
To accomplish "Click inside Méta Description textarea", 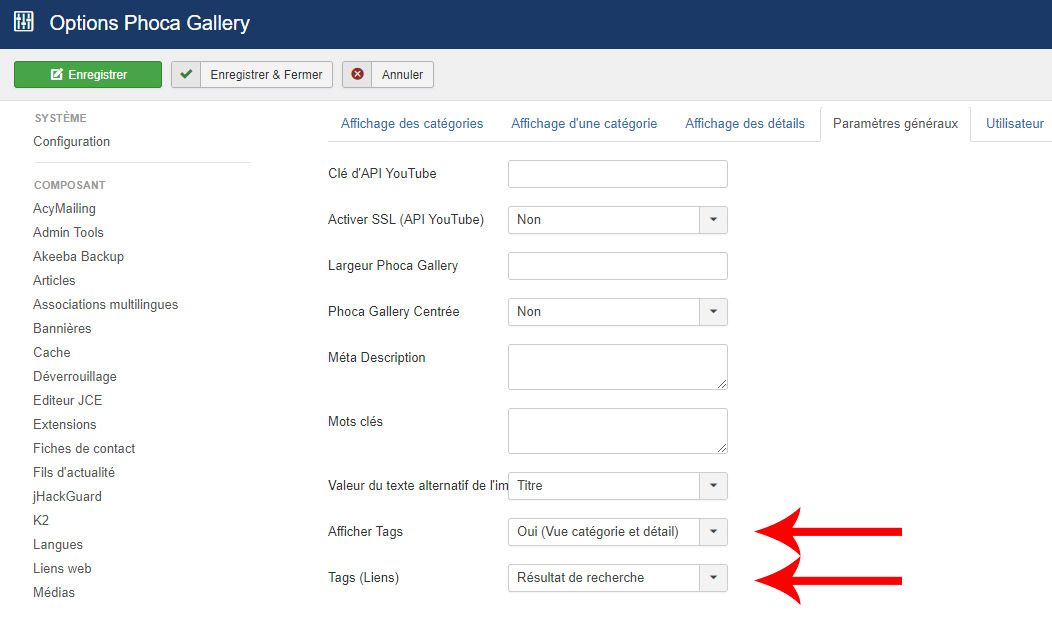I will click(618, 367).
